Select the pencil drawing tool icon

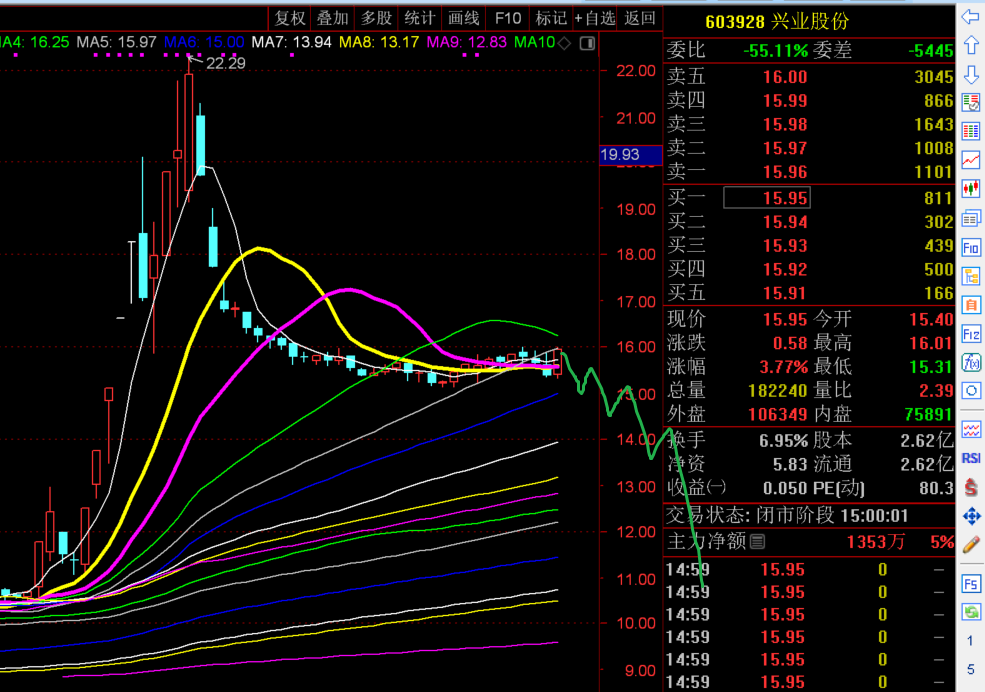pyautogui.click(x=971, y=544)
